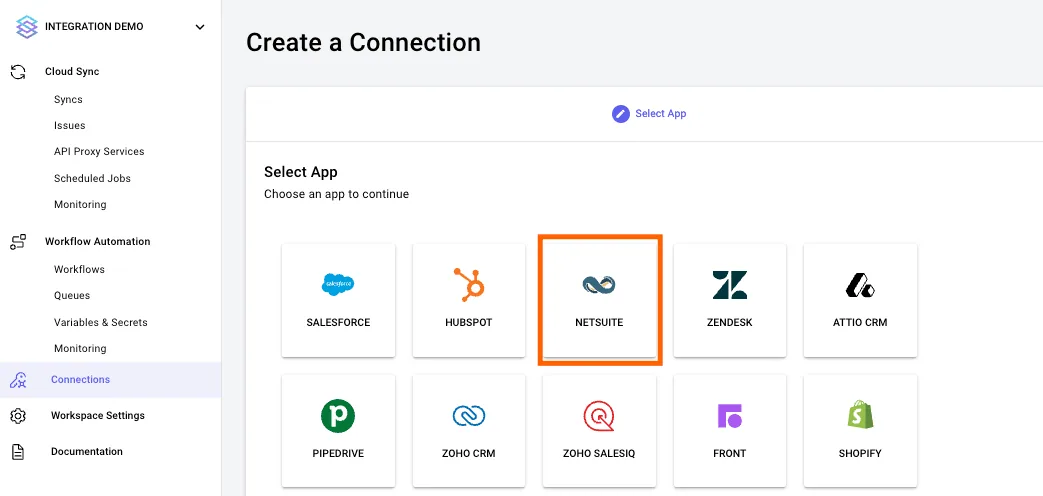Select Scheduled Jobs in the sidebar

click(92, 178)
